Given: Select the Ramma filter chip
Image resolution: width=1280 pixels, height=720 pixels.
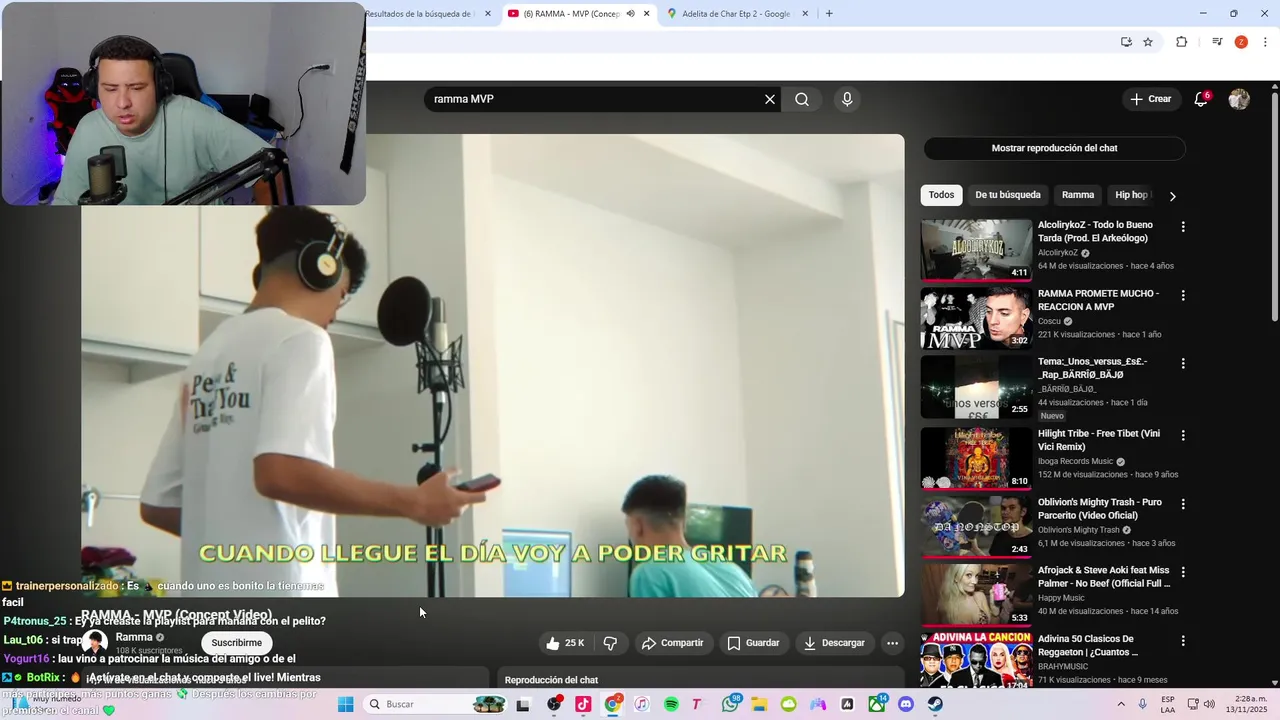Looking at the screenshot, I should [x=1078, y=195].
